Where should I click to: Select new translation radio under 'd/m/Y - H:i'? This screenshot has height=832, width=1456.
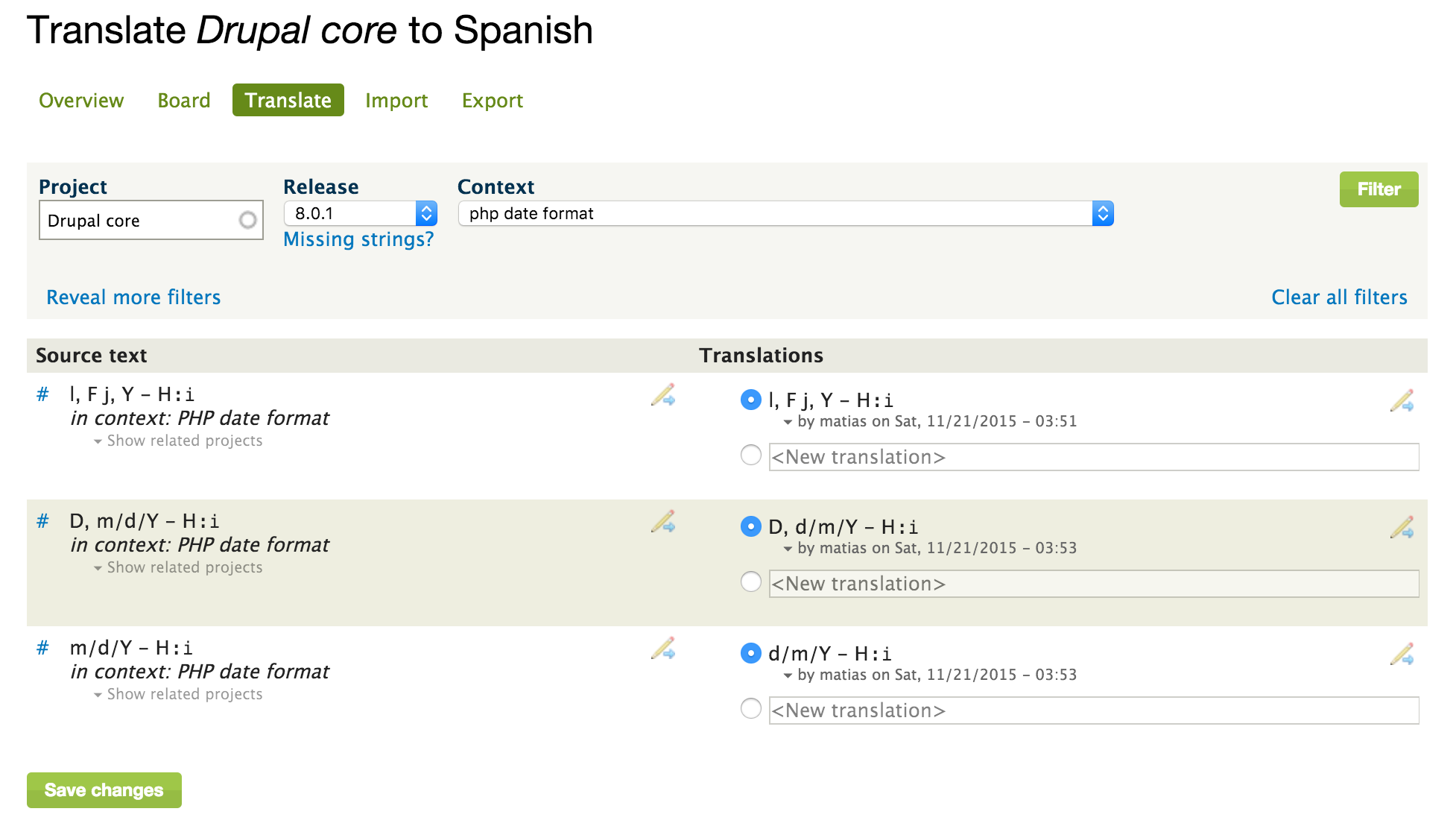coord(750,708)
